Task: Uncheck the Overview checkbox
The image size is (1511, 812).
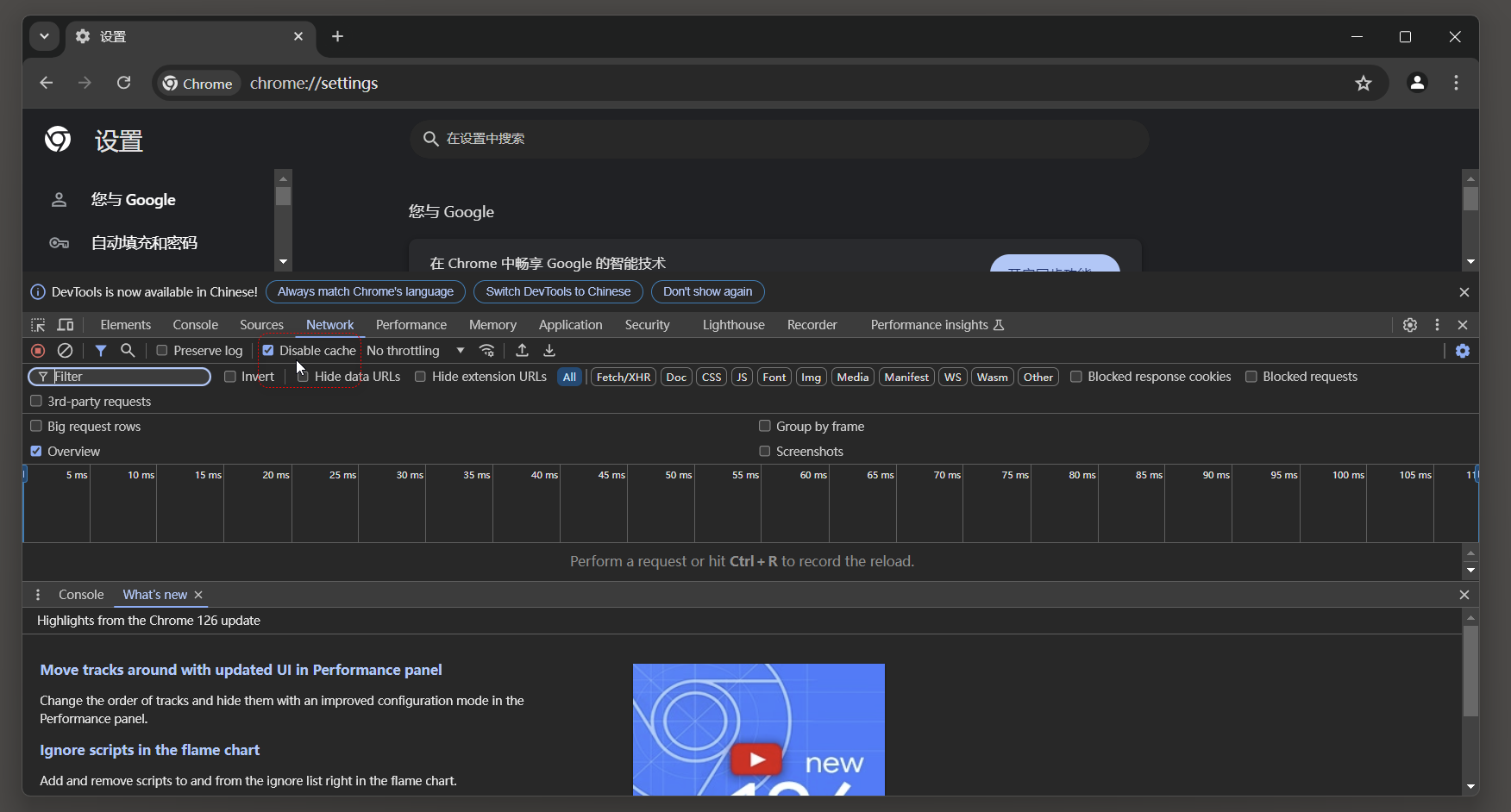Action: (36, 451)
